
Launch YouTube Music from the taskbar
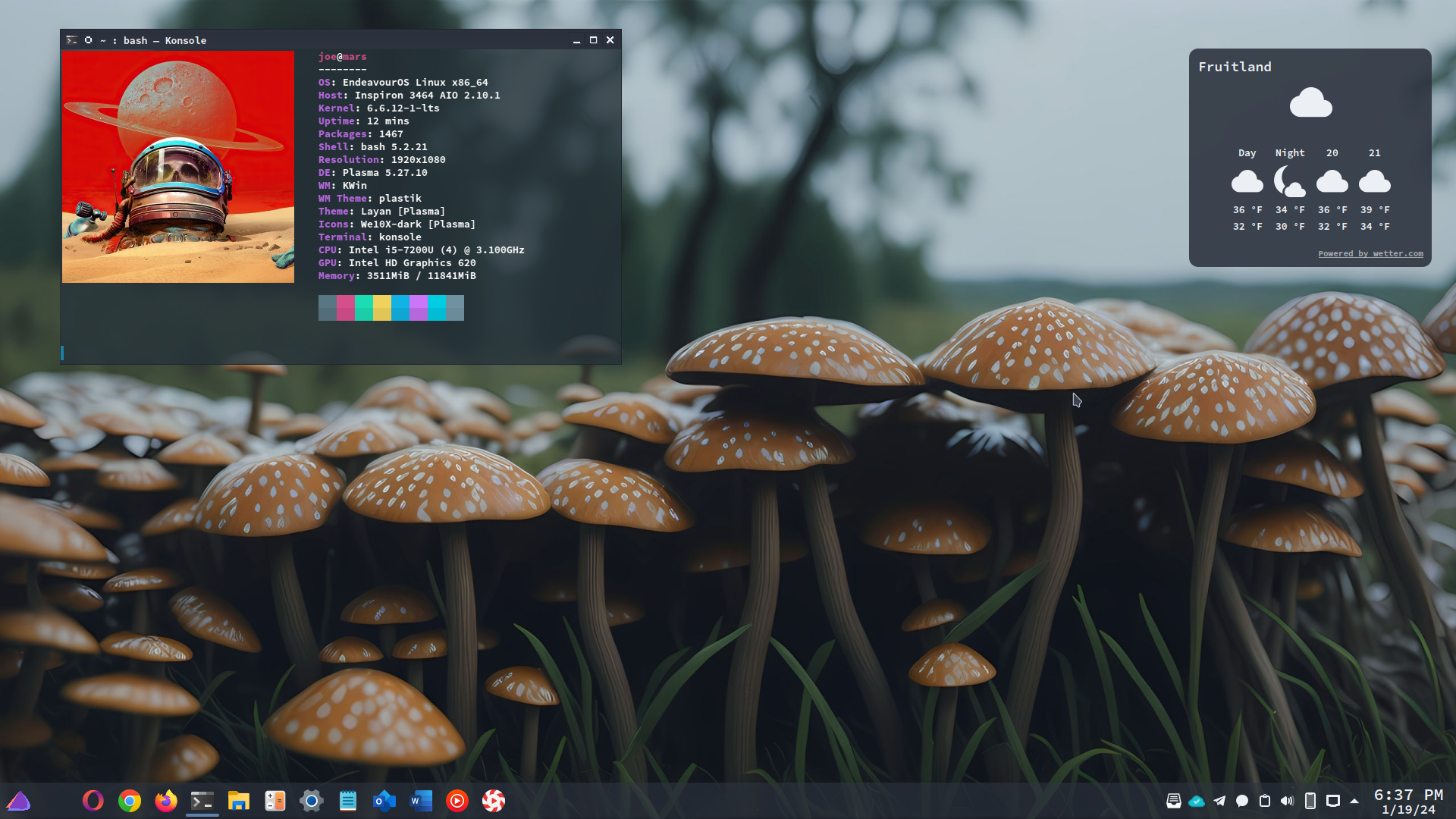click(457, 801)
